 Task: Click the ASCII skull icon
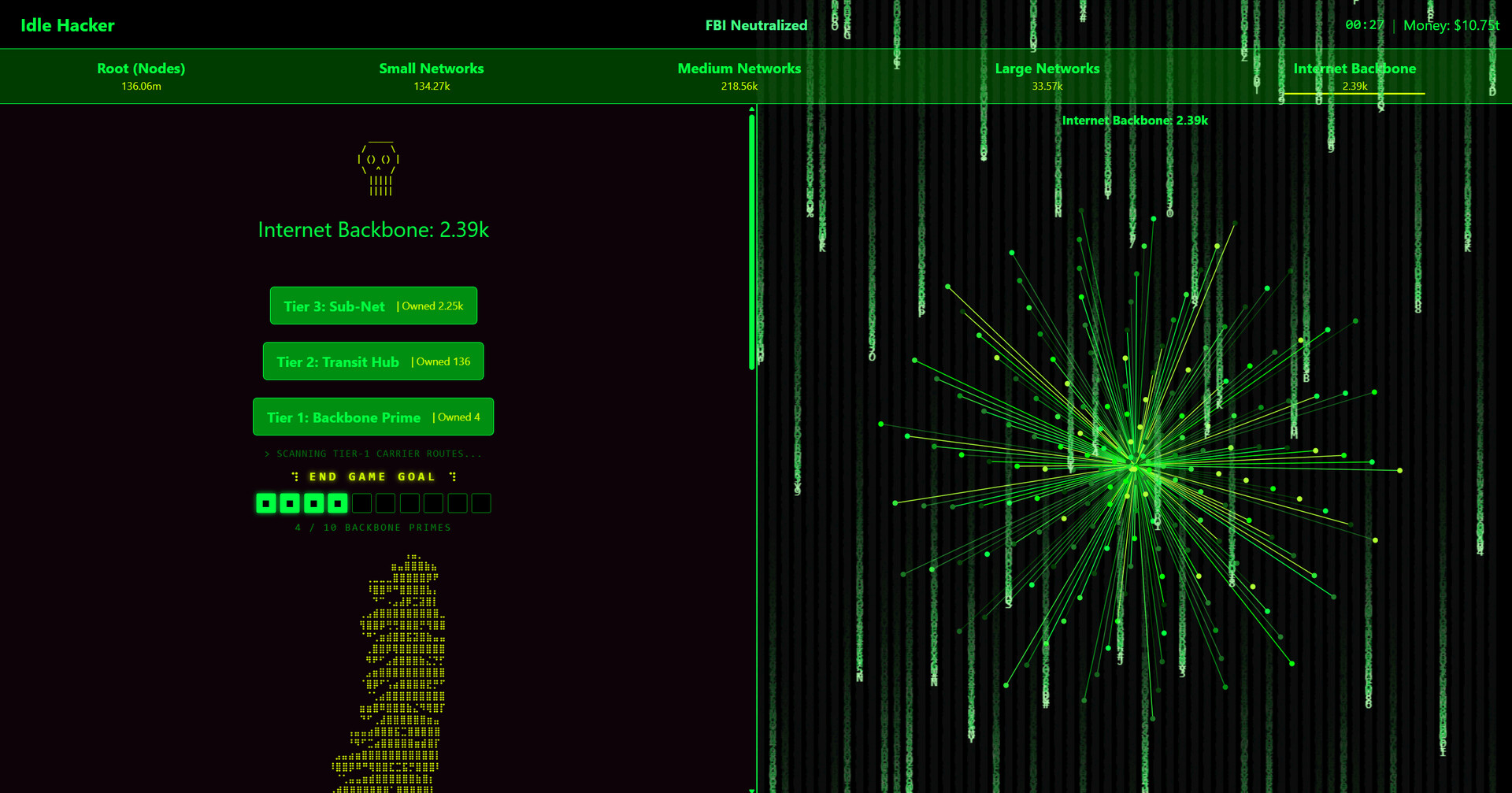tap(380, 169)
